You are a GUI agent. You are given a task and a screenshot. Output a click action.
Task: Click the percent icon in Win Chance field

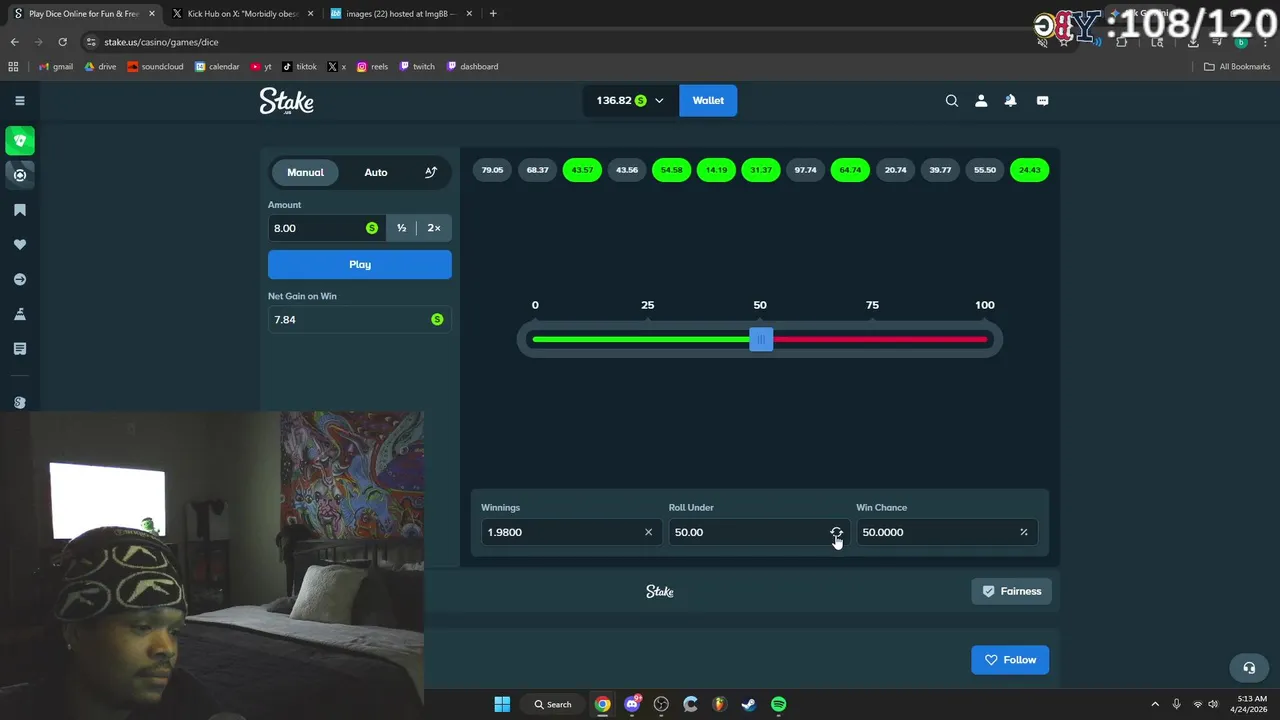[1023, 532]
